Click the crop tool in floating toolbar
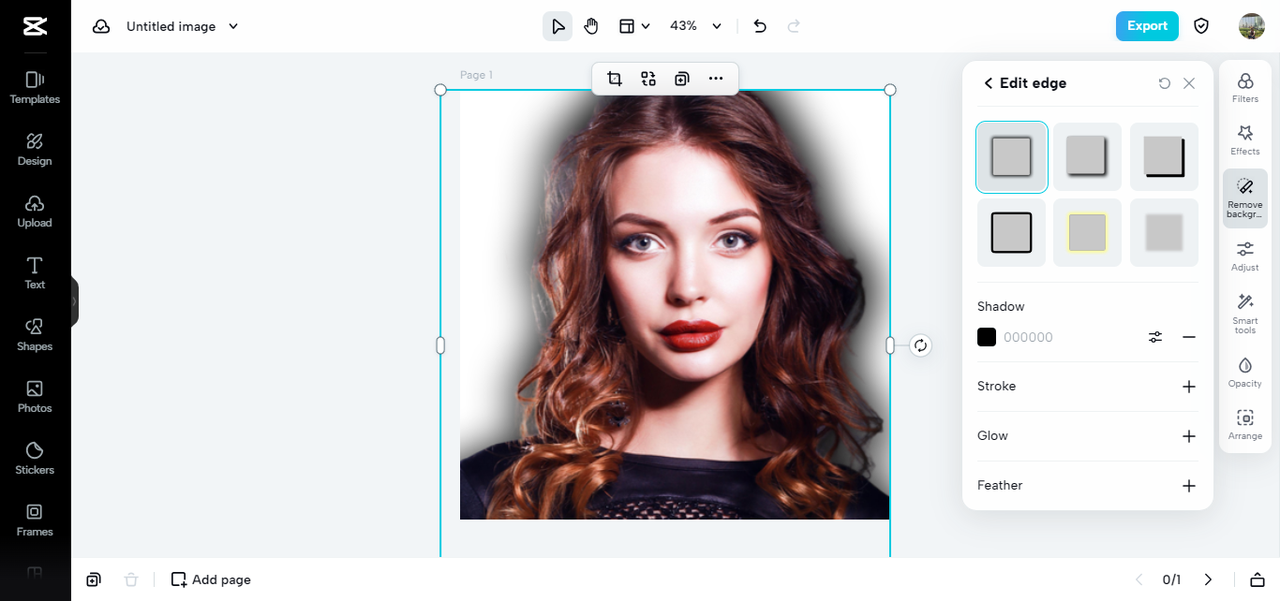 [x=615, y=78]
